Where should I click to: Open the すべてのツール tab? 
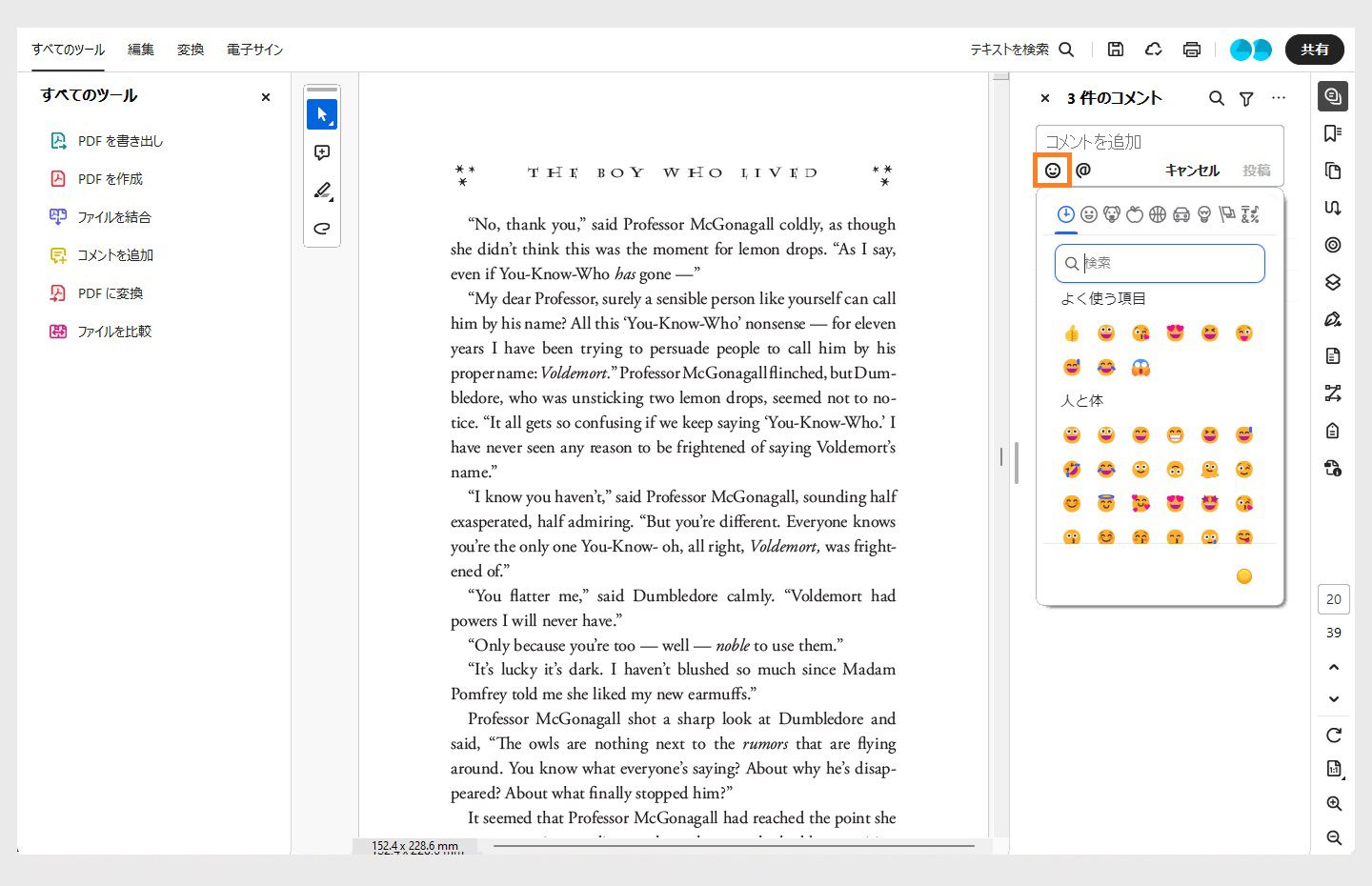(x=68, y=50)
